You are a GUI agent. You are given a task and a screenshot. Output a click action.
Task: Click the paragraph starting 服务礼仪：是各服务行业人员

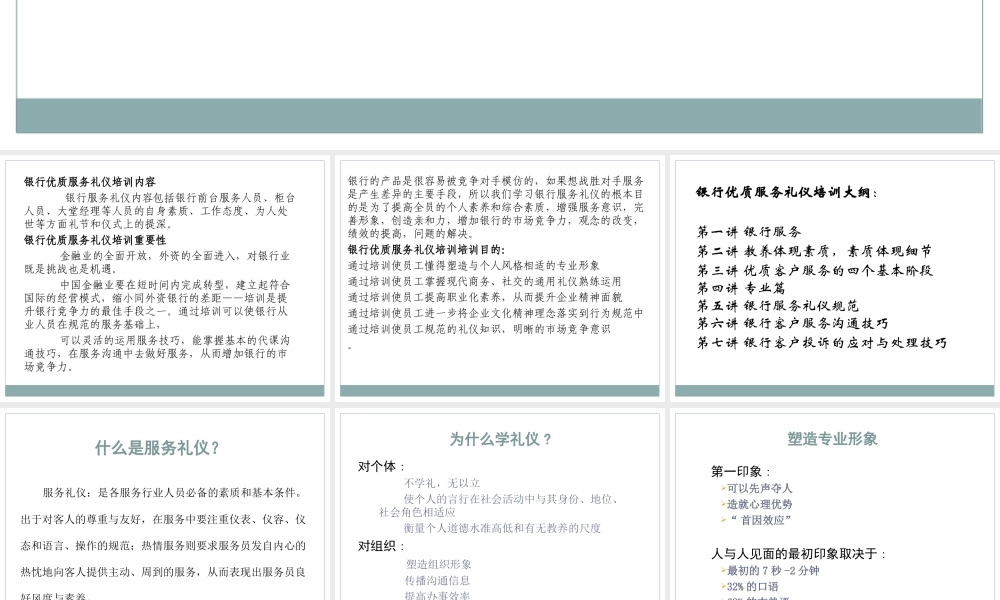coord(163,545)
